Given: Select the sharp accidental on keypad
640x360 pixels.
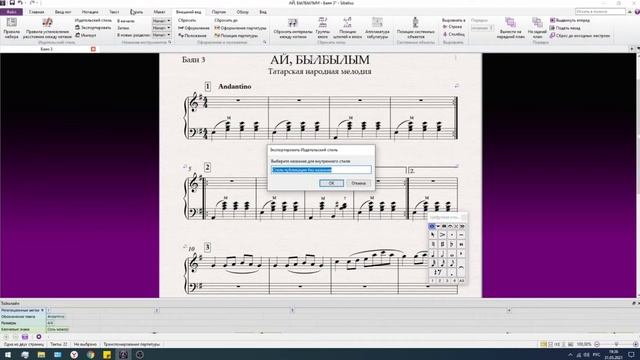Looking at the screenshot, I should click(442, 244).
